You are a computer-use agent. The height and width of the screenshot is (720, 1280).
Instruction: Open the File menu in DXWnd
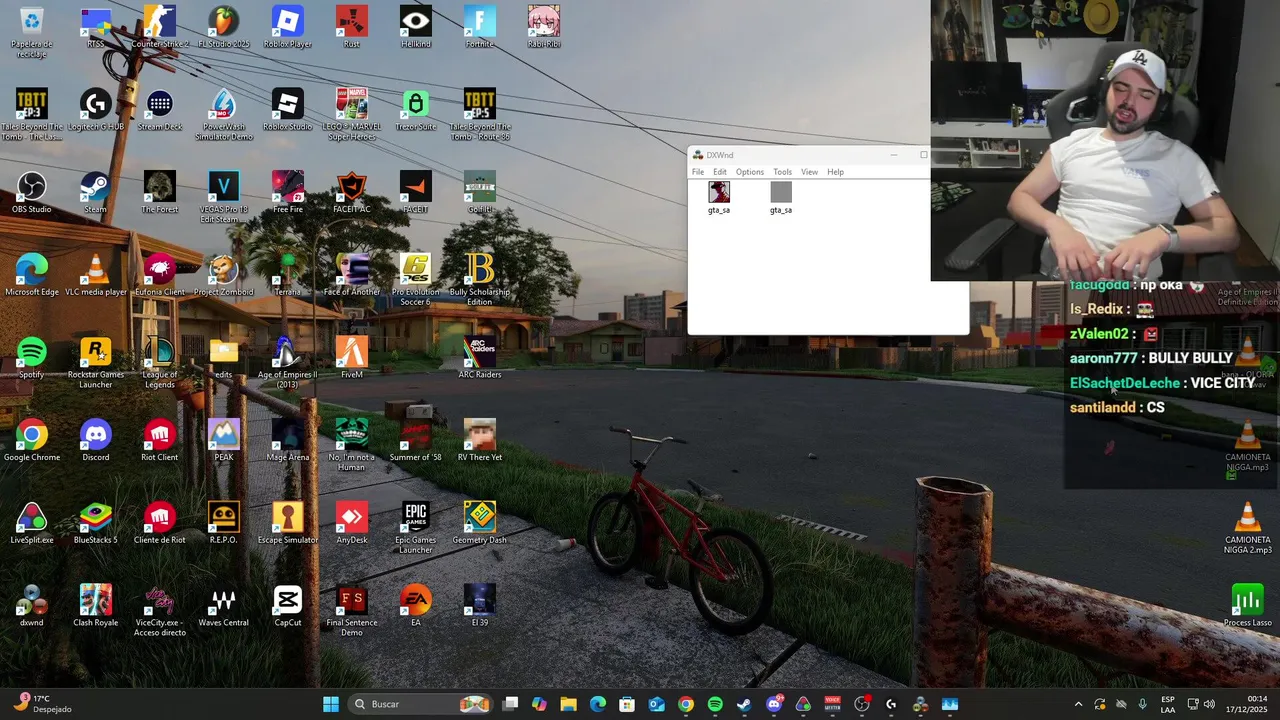click(x=698, y=172)
